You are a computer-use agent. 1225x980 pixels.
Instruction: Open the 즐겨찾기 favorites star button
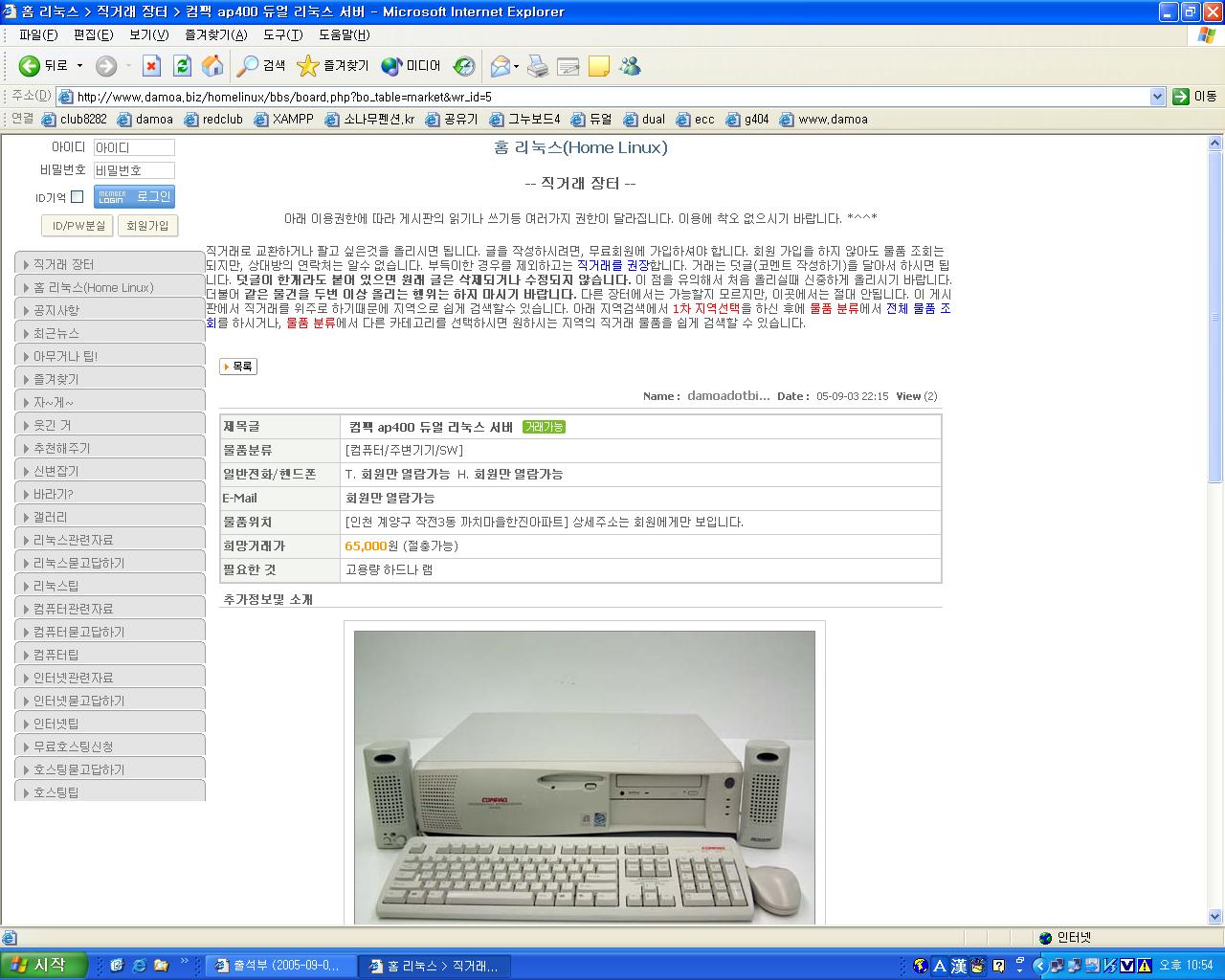pos(332,66)
